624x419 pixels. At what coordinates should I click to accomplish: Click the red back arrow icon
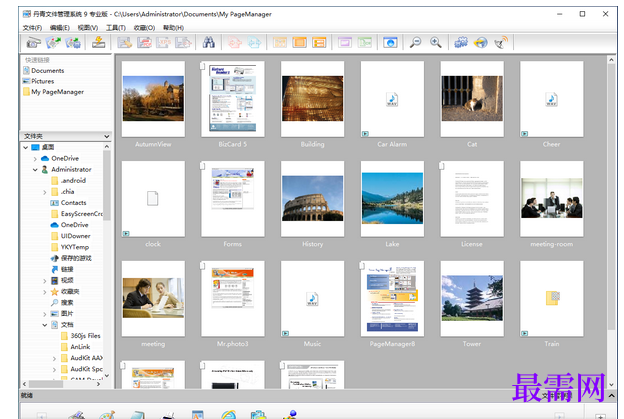click(x=235, y=42)
